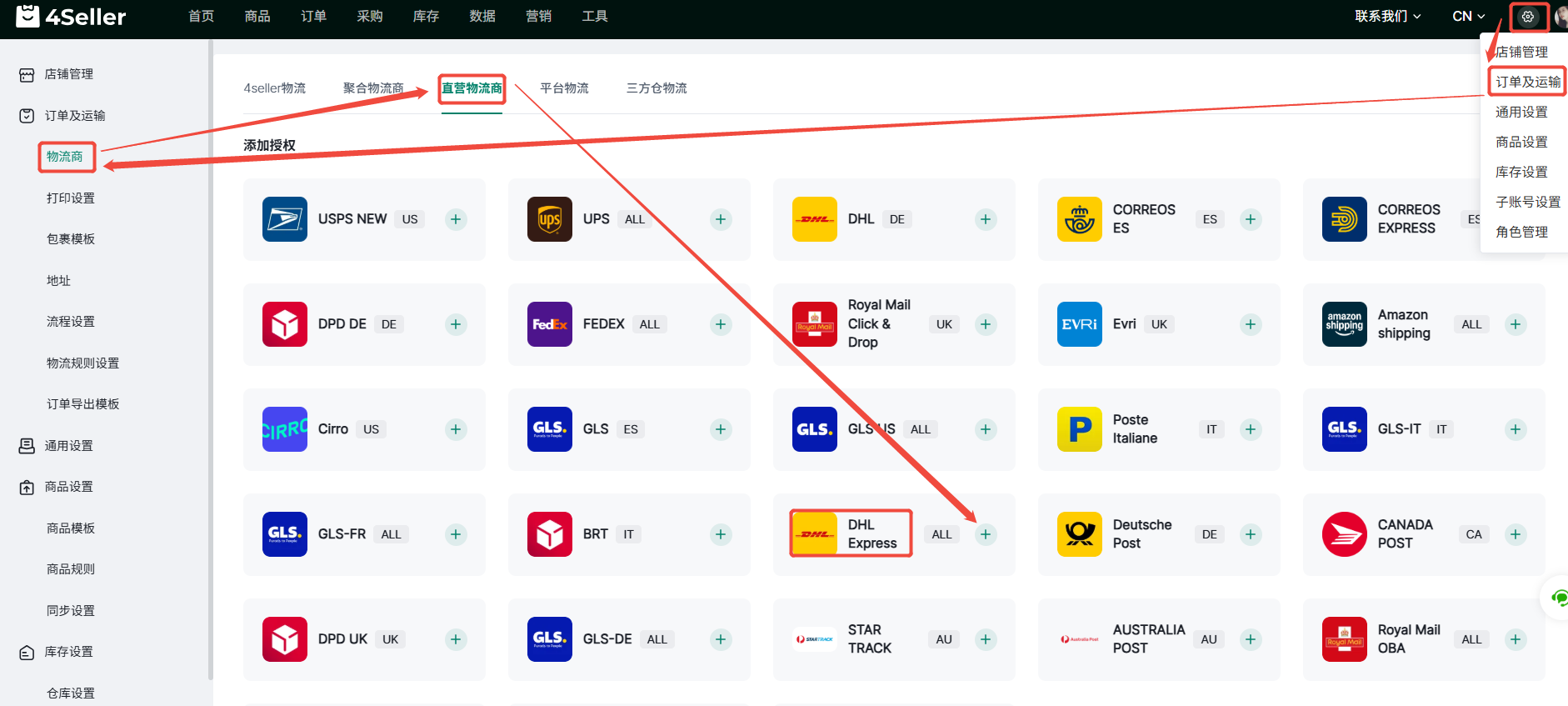
Task: Click plus icon for Amazon shipping
Action: click(x=1516, y=324)
